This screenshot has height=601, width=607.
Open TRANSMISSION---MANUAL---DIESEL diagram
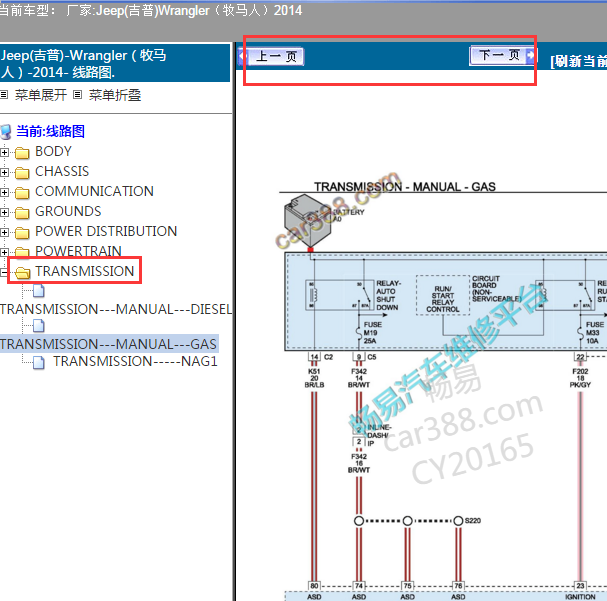coord(116,309)
